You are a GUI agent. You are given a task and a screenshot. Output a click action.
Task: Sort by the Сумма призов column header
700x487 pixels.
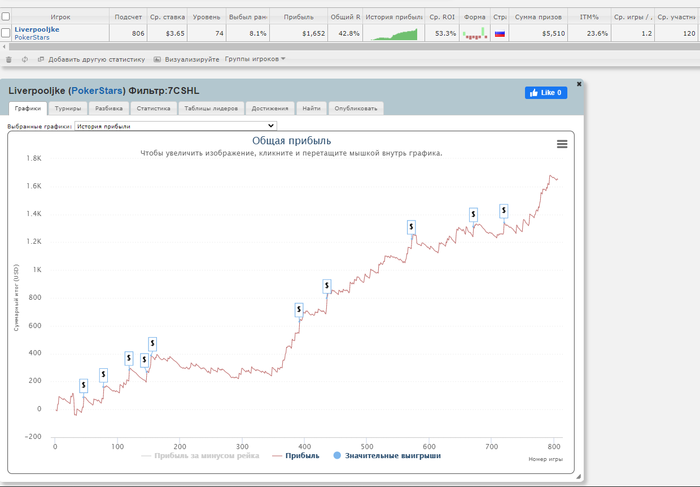(538, 17)
